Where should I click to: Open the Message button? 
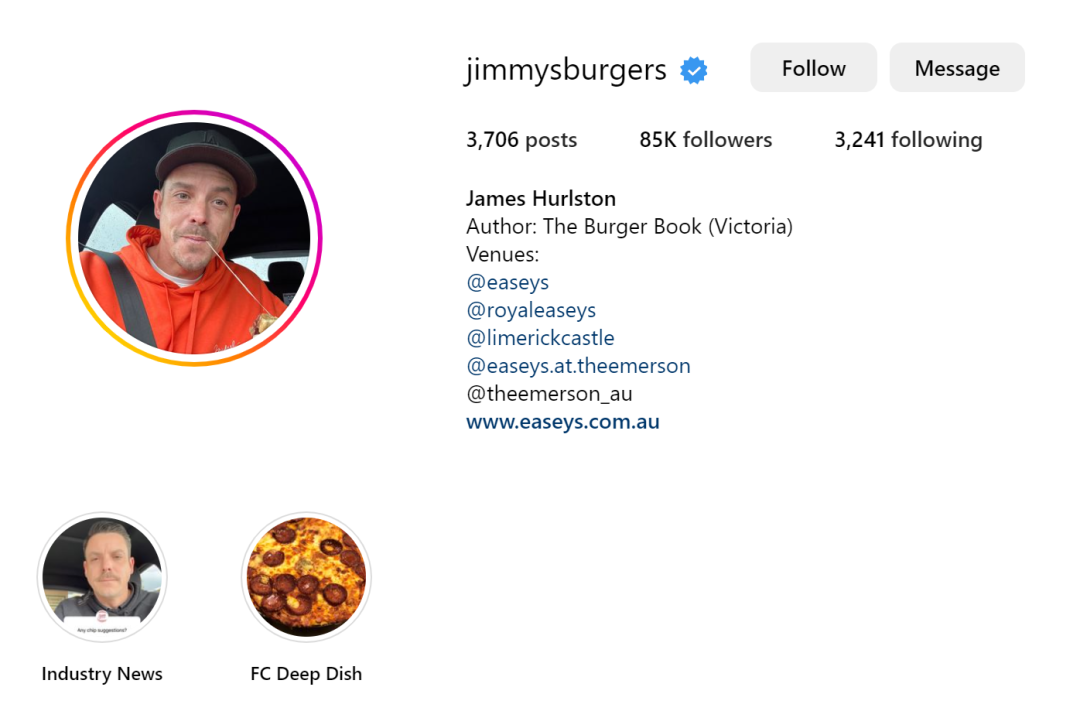[957, 68]
